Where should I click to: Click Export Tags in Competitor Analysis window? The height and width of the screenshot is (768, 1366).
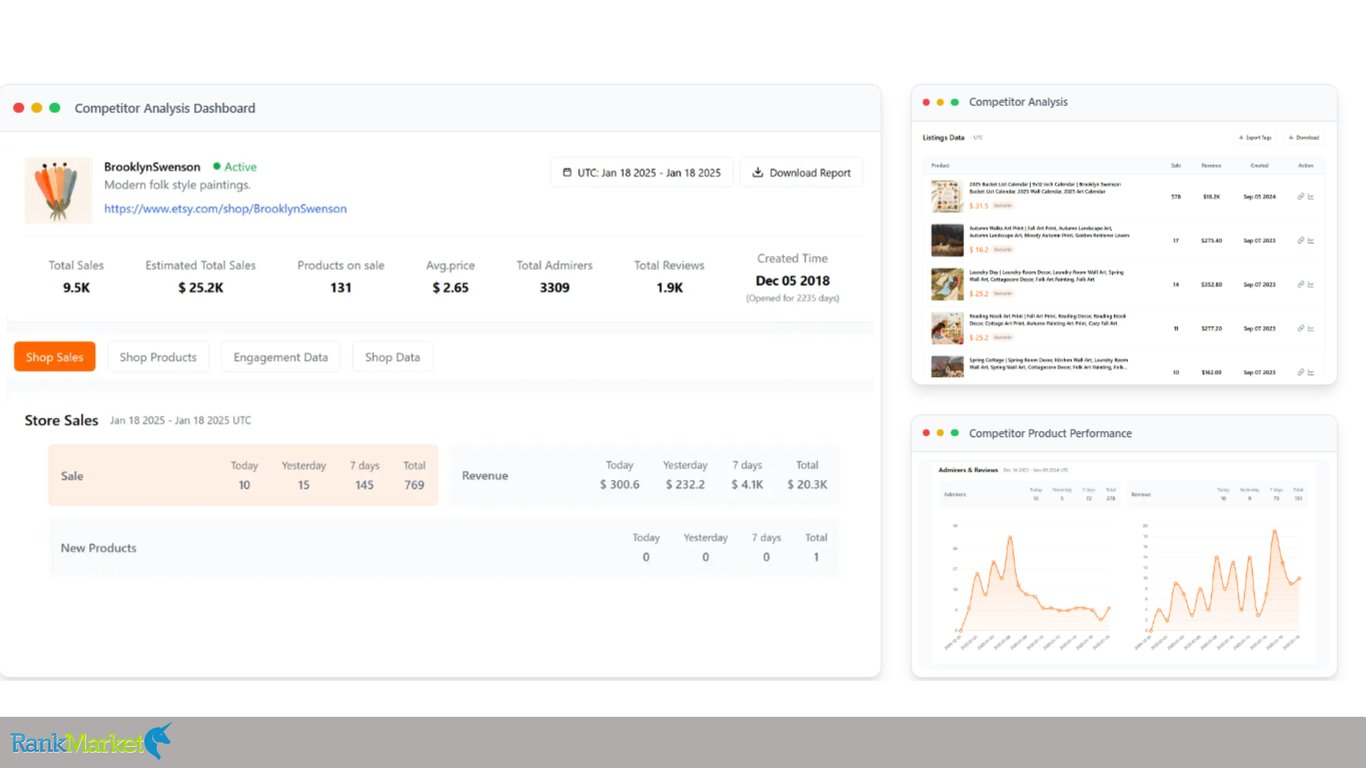click(1255, 138)
